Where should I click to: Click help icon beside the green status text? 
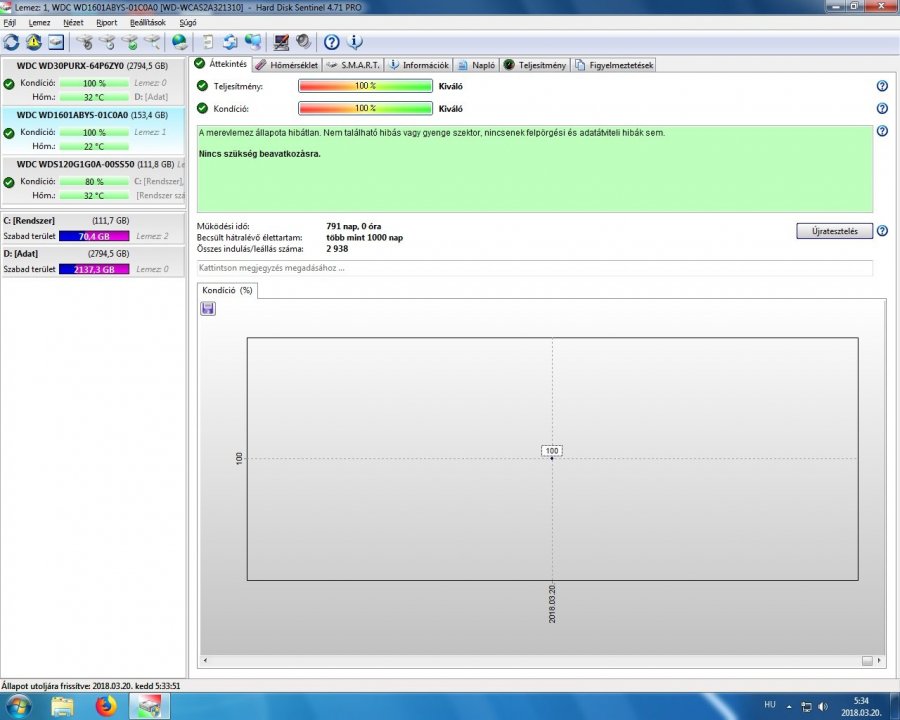(882, 131)
